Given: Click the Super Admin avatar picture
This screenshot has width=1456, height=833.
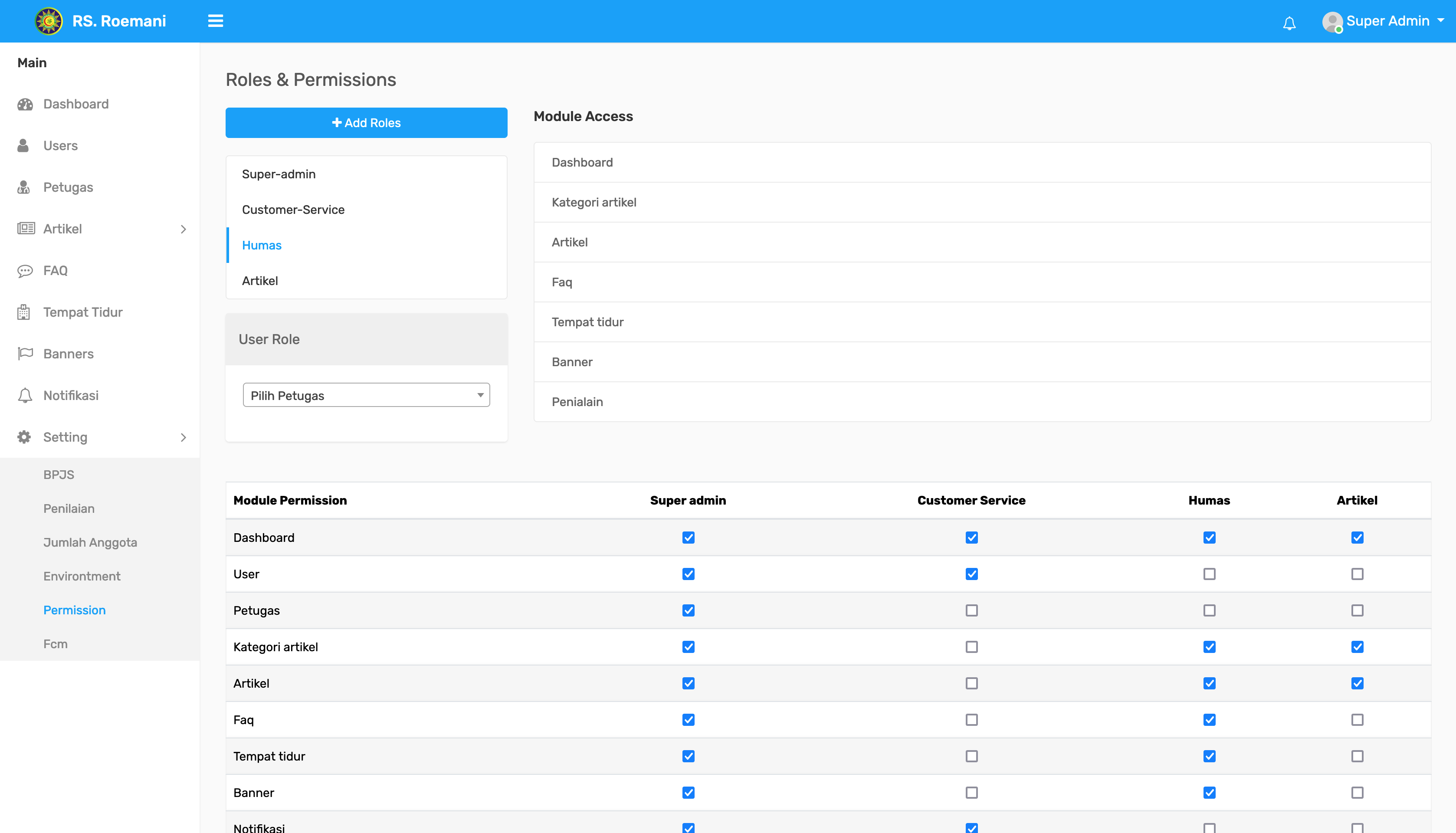Looking at the screenshot, I should [x=1332, y=22].
